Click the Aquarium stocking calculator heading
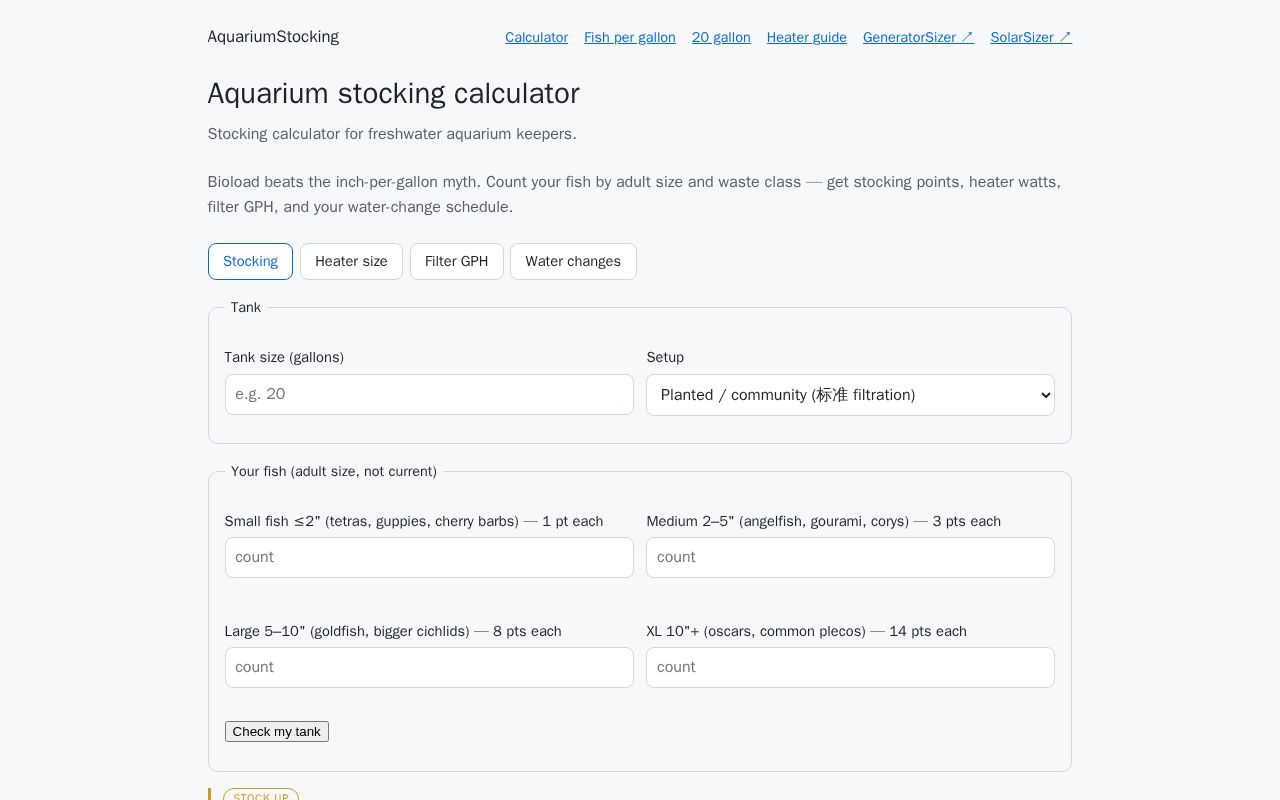Image resolution: width=1280 pixels, height=800 pixels. (394, 93)
